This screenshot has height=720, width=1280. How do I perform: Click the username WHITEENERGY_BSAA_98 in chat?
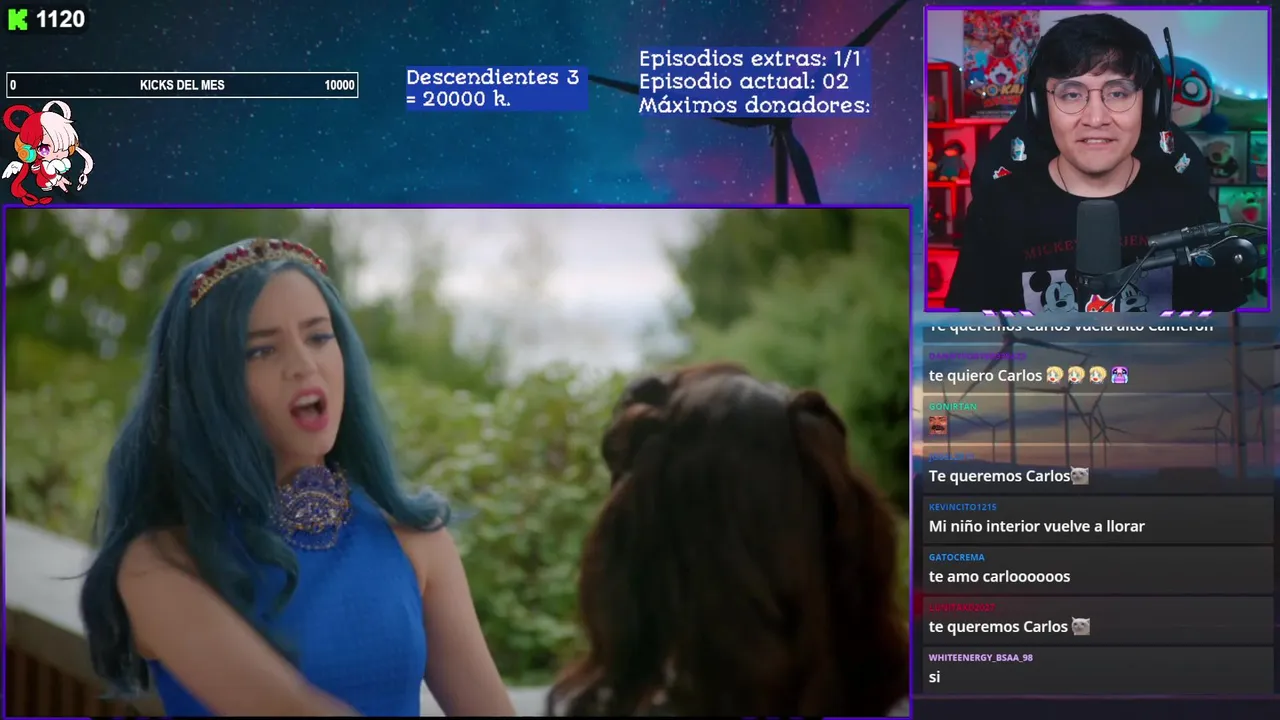tap(980, 658)
